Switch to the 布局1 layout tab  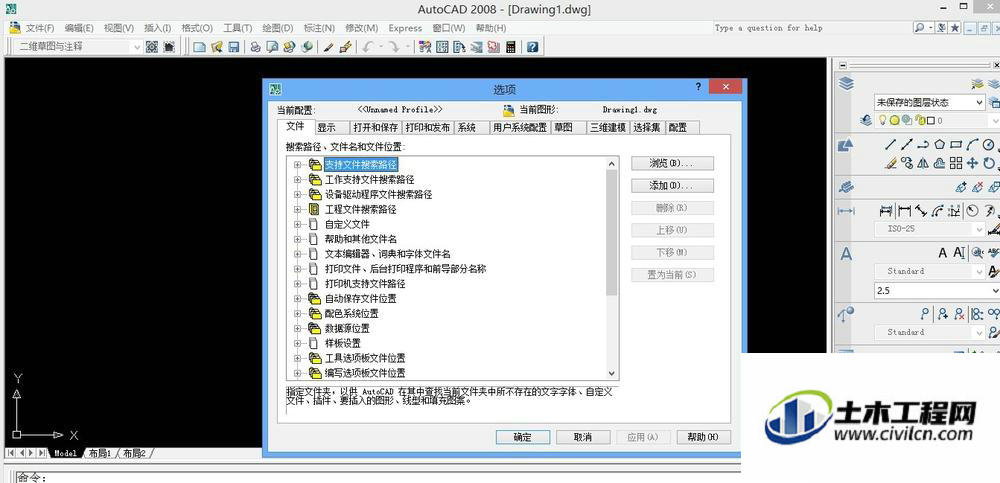pos(99,453)
